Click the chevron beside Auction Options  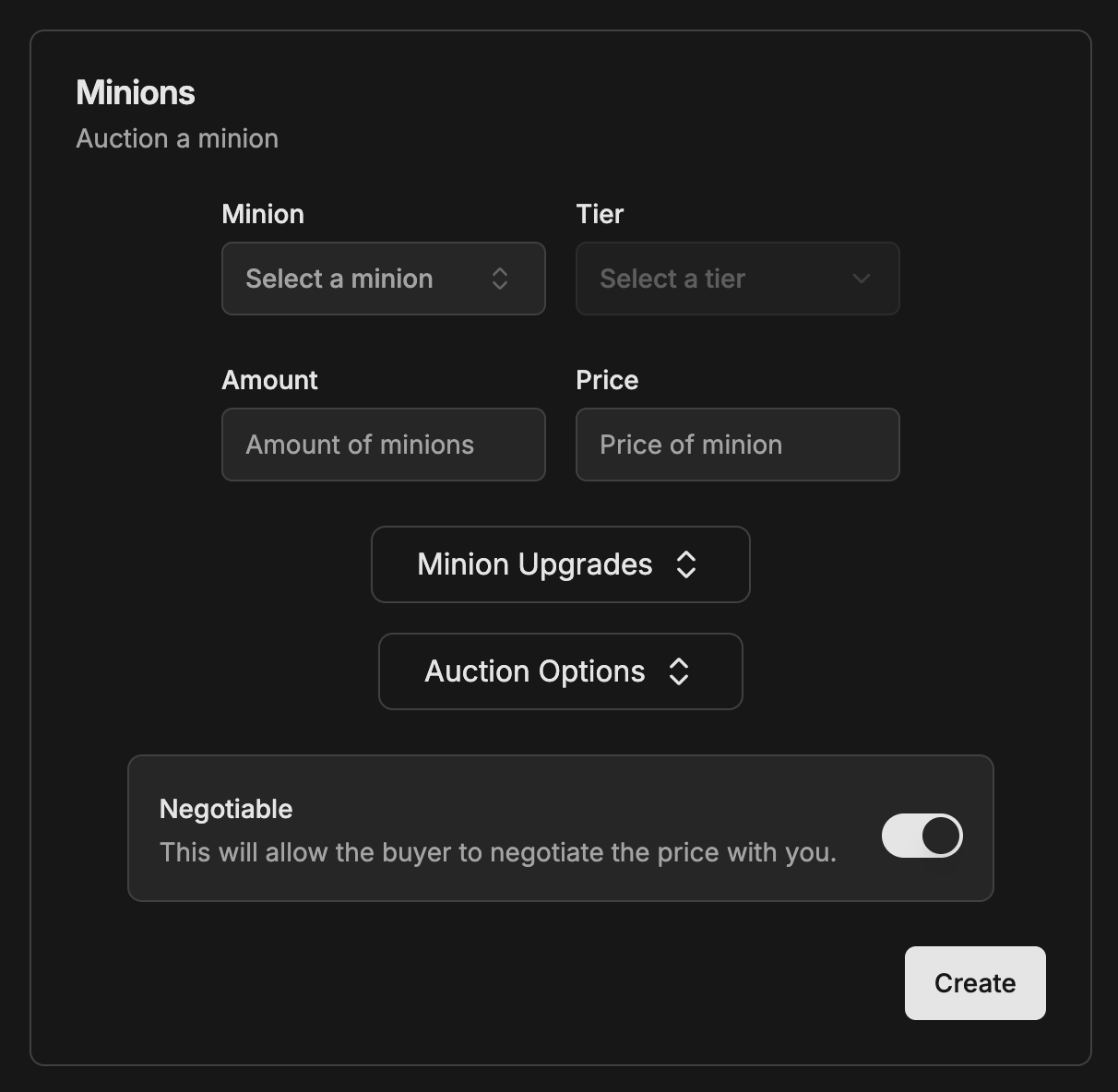(679, 671)
